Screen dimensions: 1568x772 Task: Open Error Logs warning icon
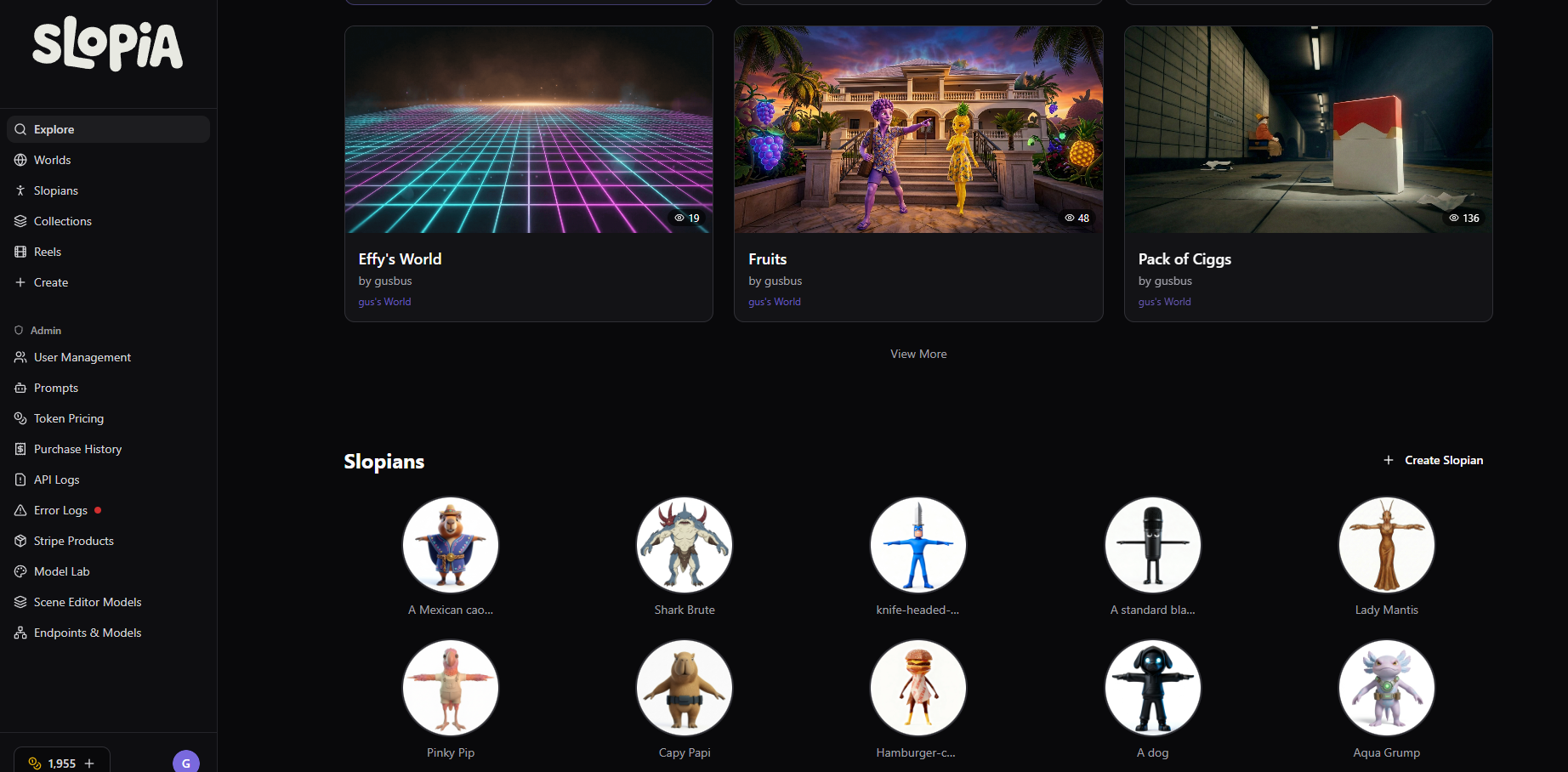[x=20, y=510]
